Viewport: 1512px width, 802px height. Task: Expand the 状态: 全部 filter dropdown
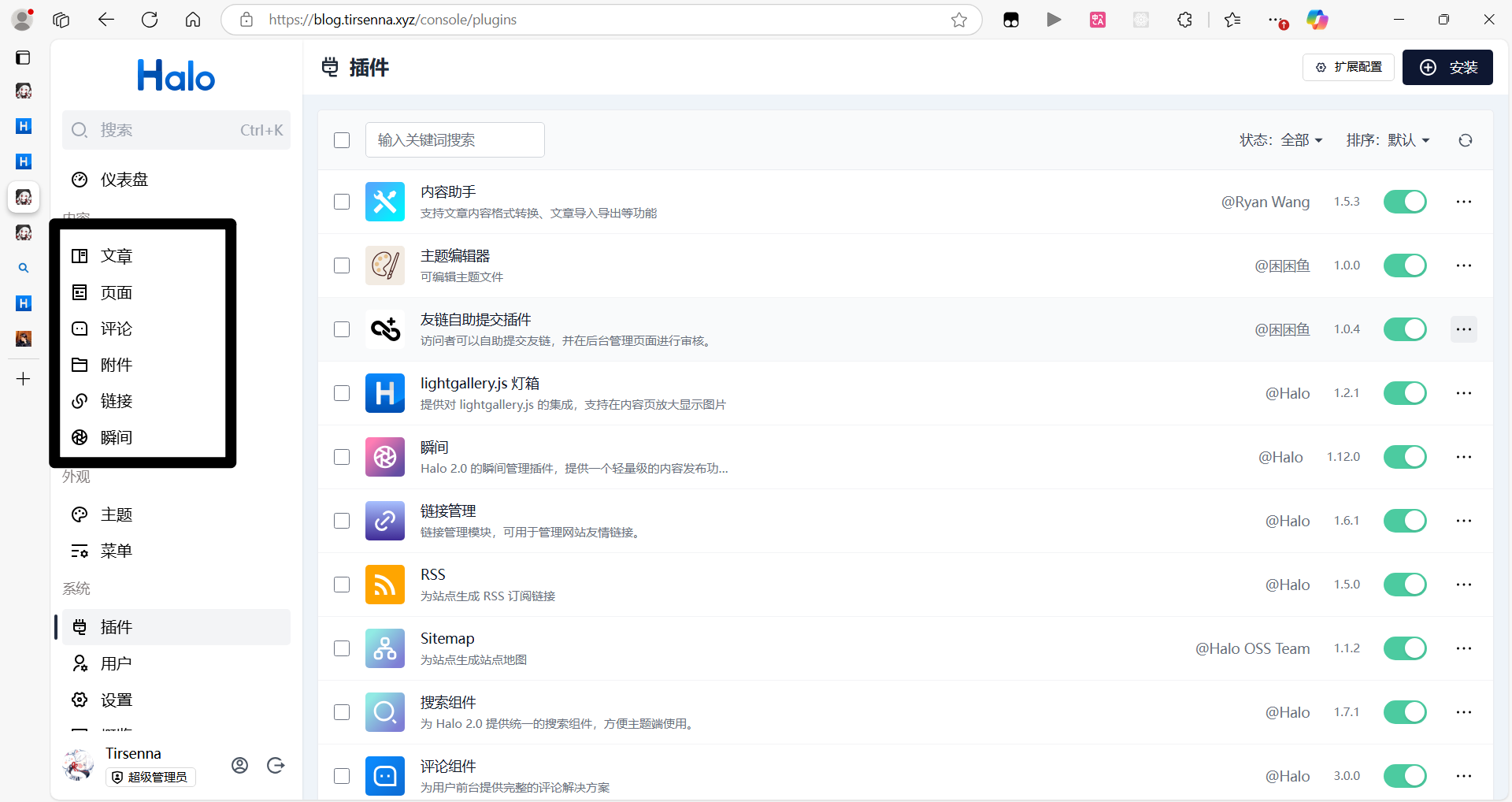1280,140
